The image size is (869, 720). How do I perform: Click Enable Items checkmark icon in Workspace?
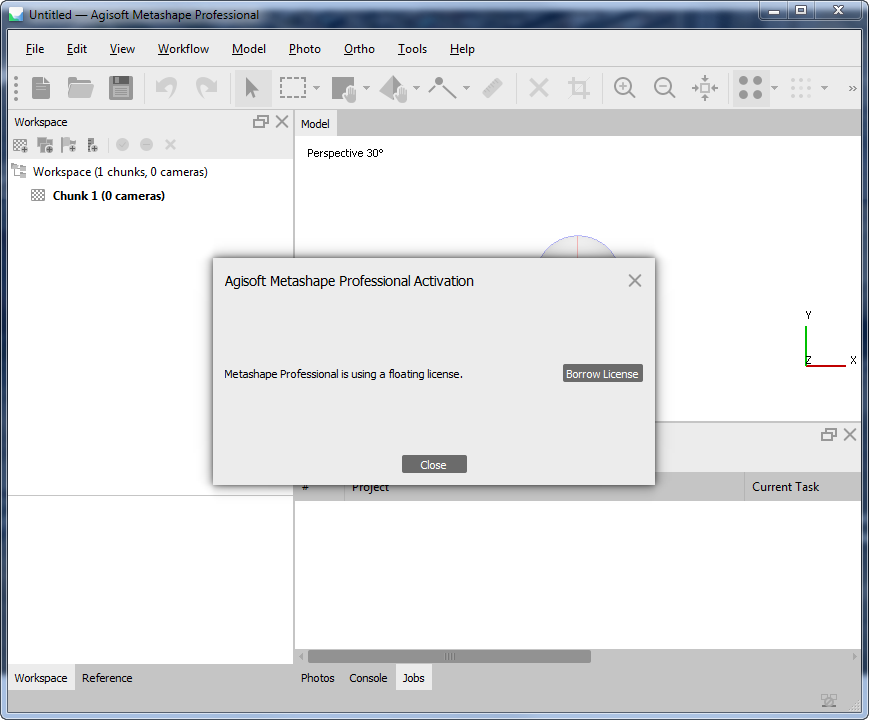122,145
